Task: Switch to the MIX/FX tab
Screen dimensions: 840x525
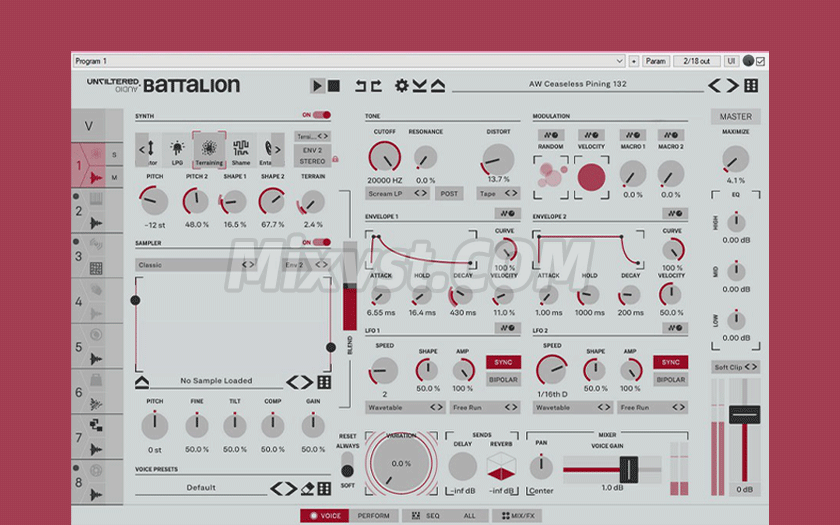Action: tap(516, 516)
